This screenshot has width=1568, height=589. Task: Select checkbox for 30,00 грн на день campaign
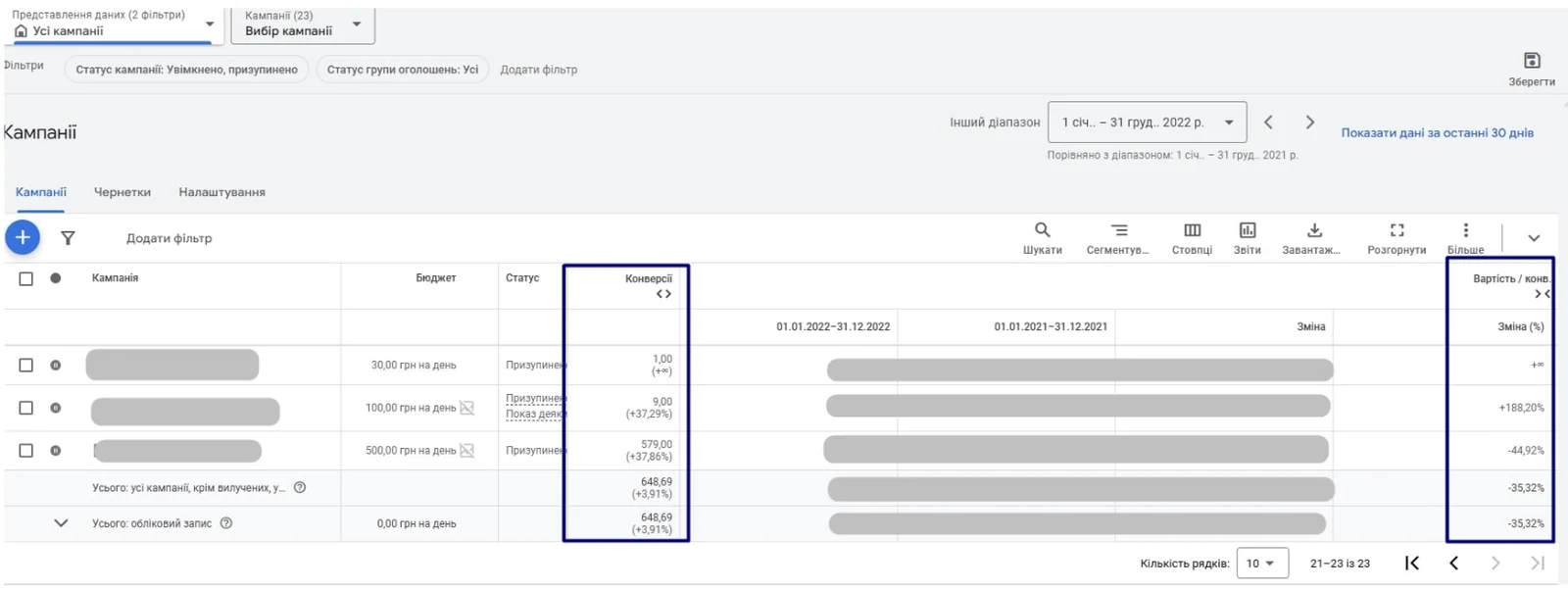pos(26,365)
